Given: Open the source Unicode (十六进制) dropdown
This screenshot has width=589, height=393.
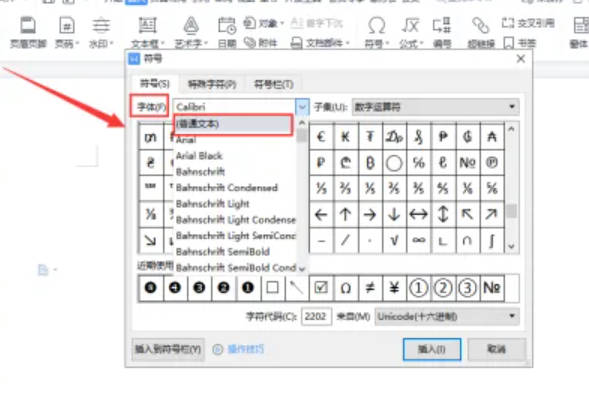Looking at the screenshot, I should tap(447, 317).
